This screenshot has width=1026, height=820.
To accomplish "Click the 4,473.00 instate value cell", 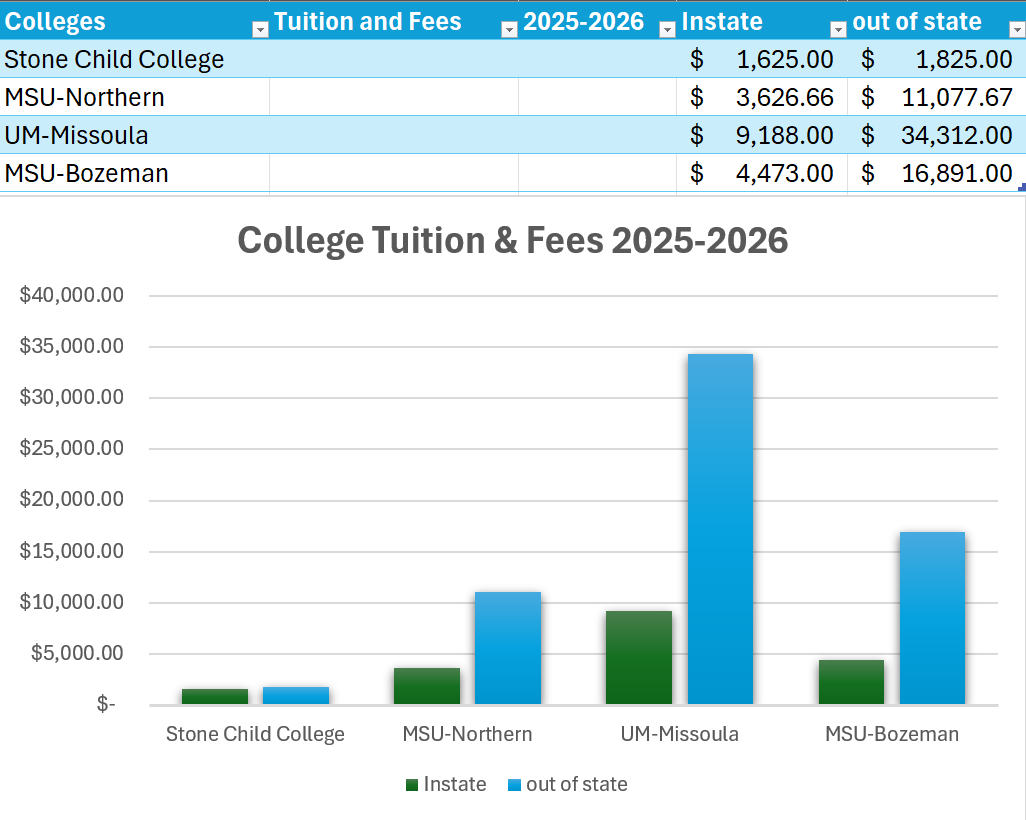I will point(762,173).
